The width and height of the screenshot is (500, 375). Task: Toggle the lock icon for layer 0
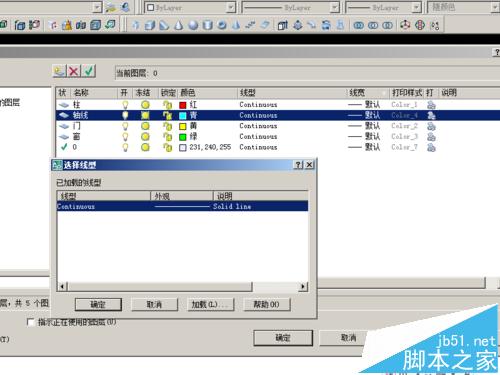pyautogui.click(x=167, y=147)
